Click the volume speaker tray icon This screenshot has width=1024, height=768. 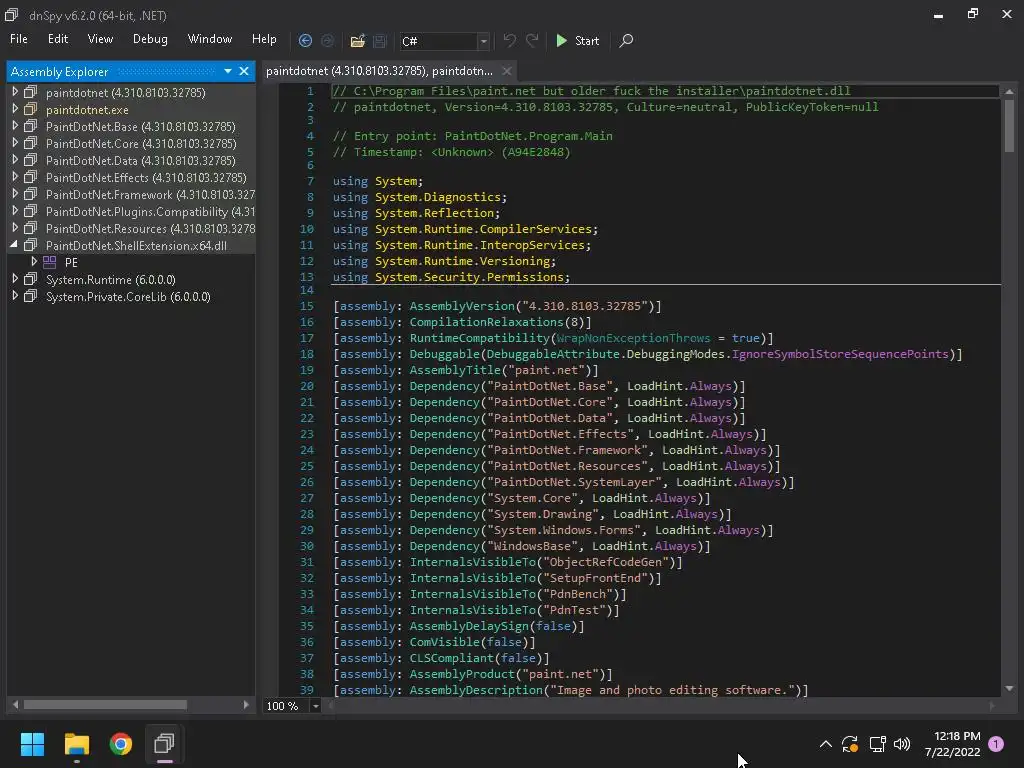coord(902,744)
